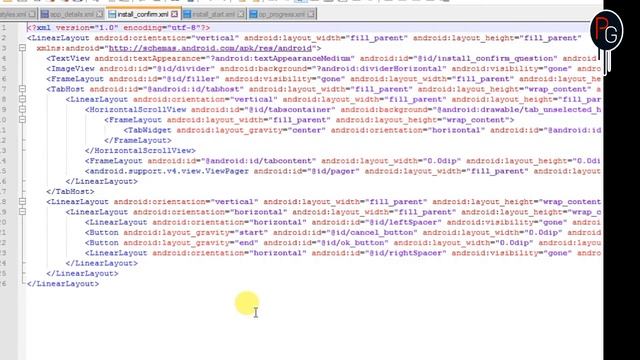The height and width of the screenshot is (360, 640).
Task: Click the FrameLayout @android:id/tabcontent line
Action: click(344, 161)
